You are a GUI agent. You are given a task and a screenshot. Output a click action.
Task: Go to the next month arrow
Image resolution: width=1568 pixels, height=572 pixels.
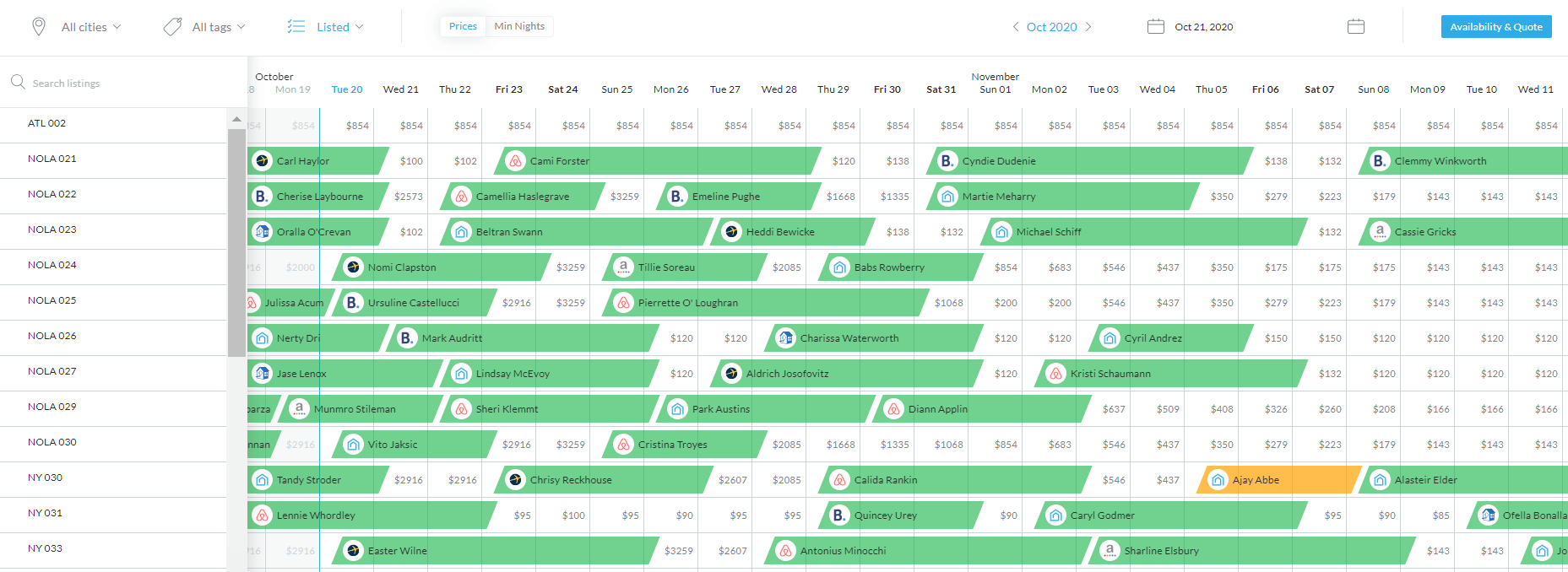coord(1088,27)
